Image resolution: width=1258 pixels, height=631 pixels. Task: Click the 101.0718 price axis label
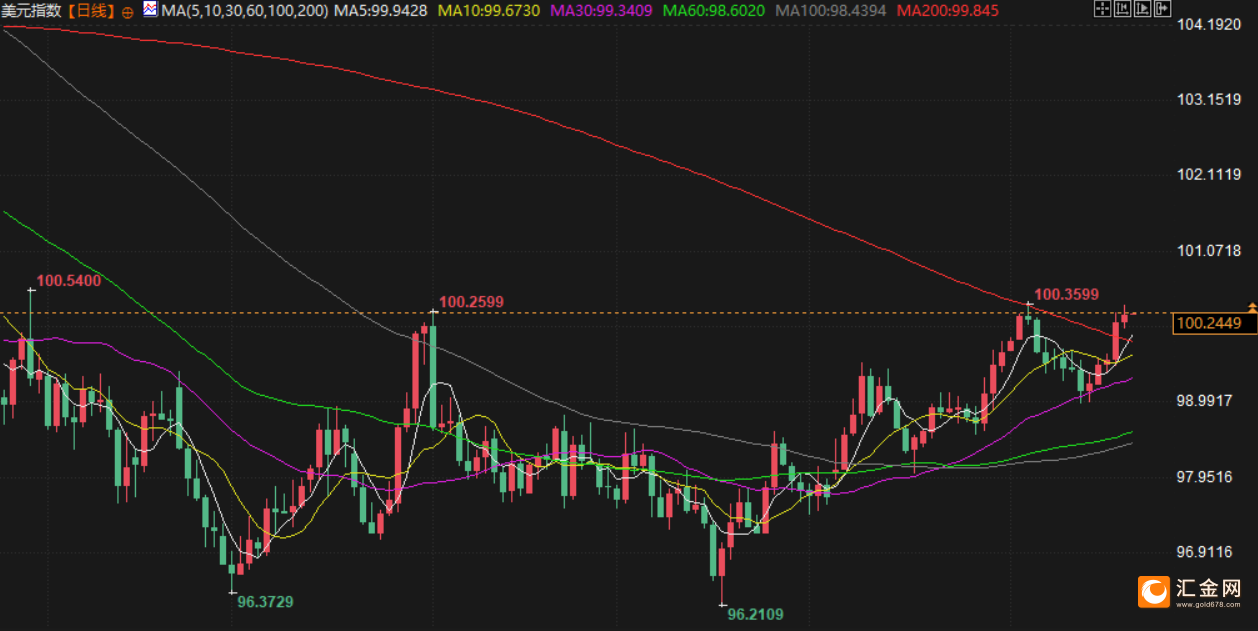click(x=1210, y=250)
